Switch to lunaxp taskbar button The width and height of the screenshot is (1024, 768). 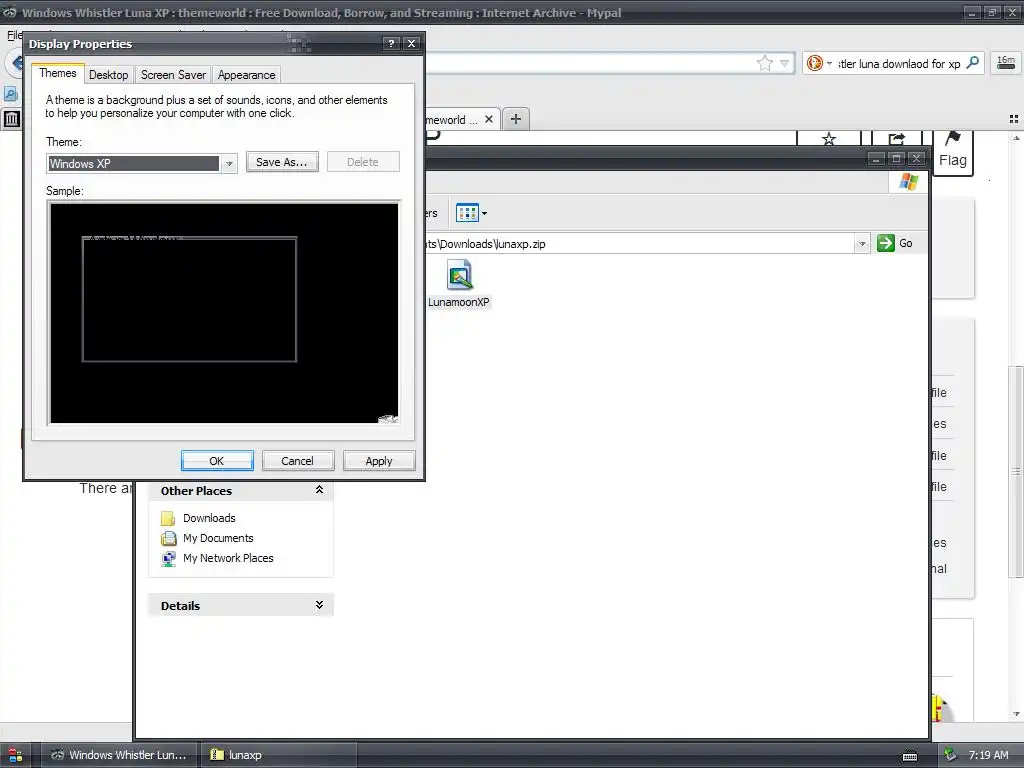click(278, 755)
